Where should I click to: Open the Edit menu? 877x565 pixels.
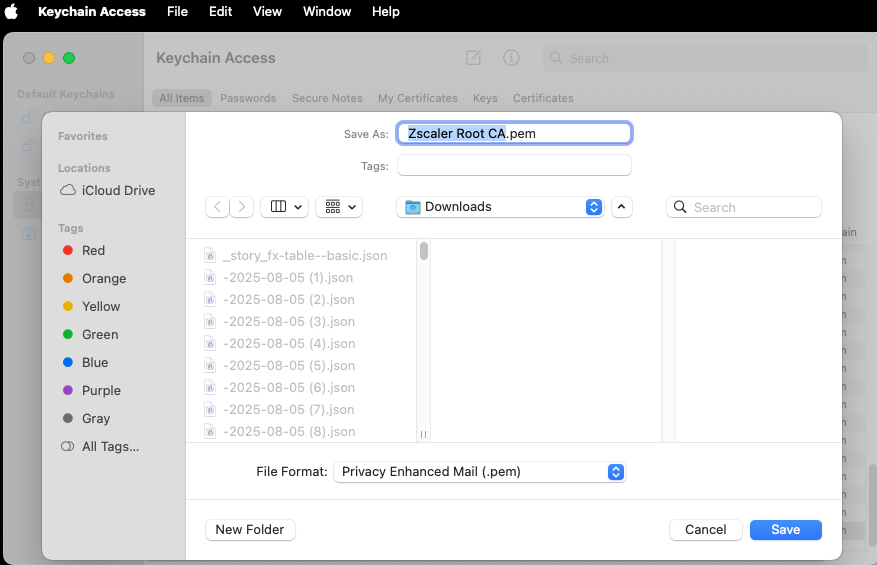click(220, 11)
